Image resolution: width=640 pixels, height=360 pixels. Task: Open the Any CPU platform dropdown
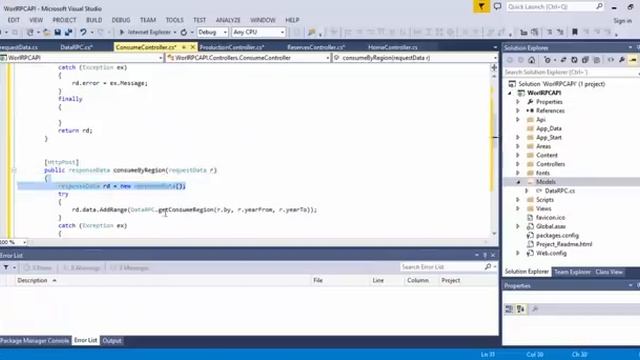pos(258,32)
